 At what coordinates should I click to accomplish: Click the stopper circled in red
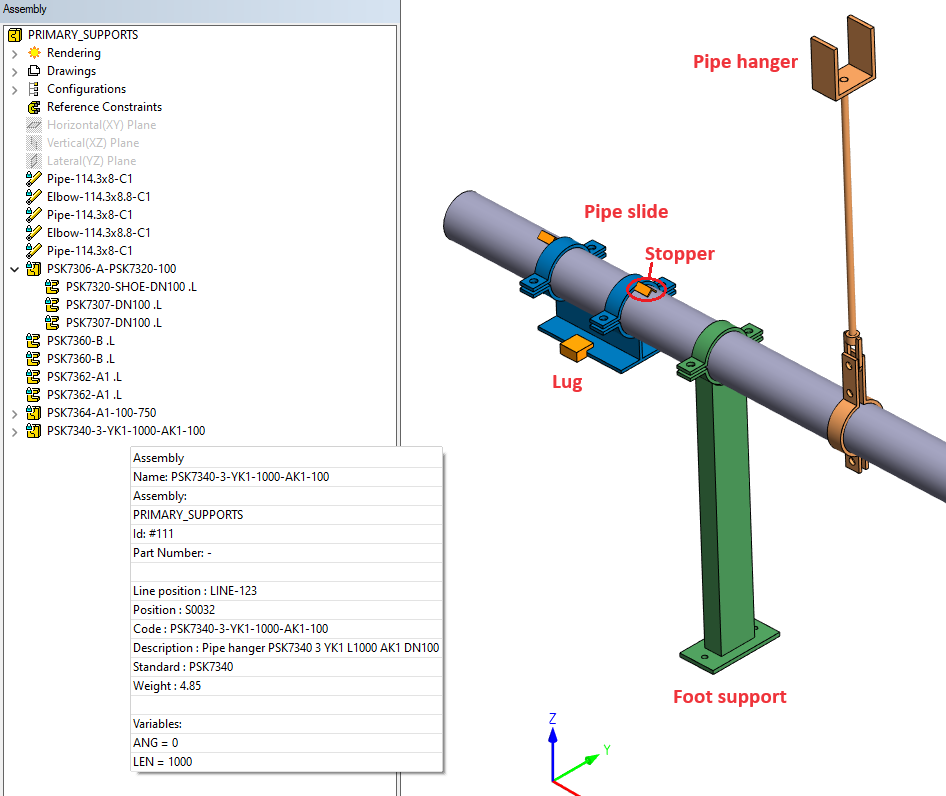[x=645, y=290]
